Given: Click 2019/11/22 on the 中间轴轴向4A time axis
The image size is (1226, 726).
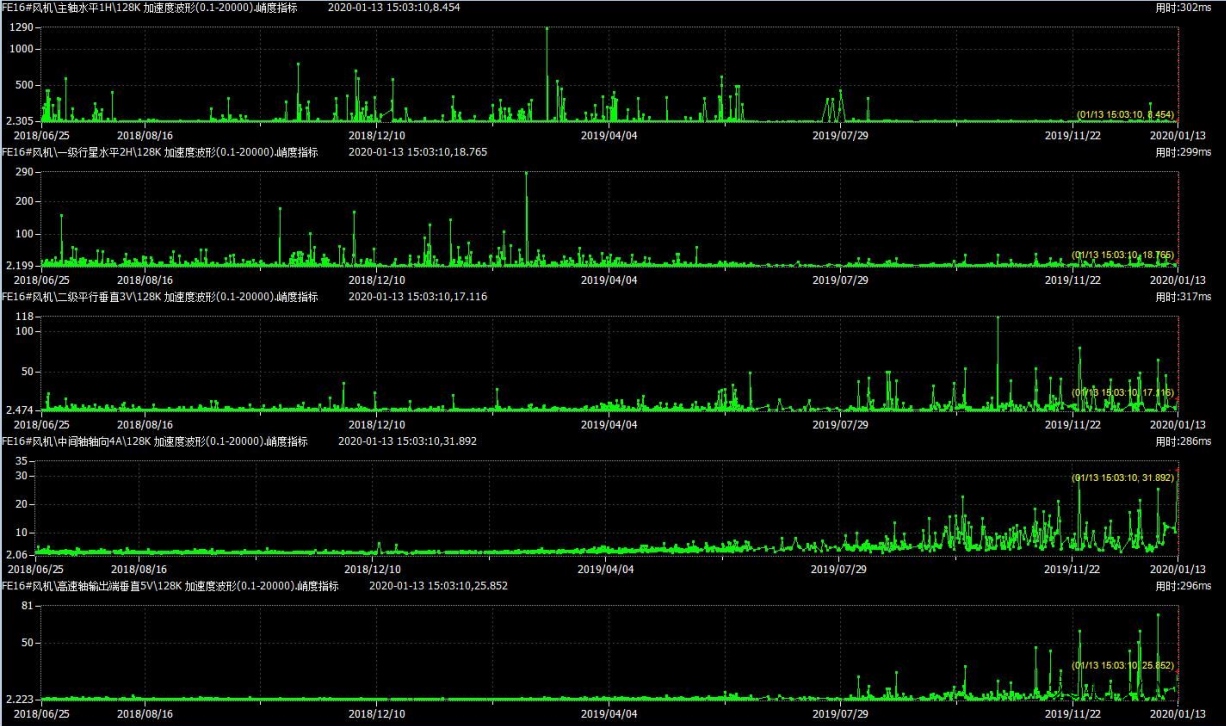Looking at the screenshot, I should pos(1072,569).
